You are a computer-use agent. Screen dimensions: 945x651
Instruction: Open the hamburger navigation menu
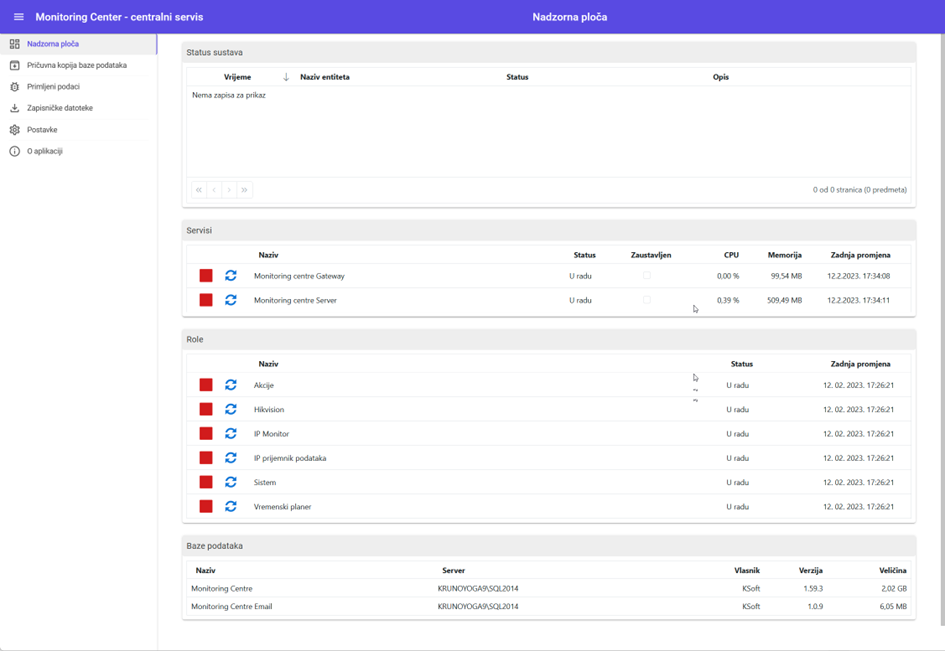[x=18, y=17]
